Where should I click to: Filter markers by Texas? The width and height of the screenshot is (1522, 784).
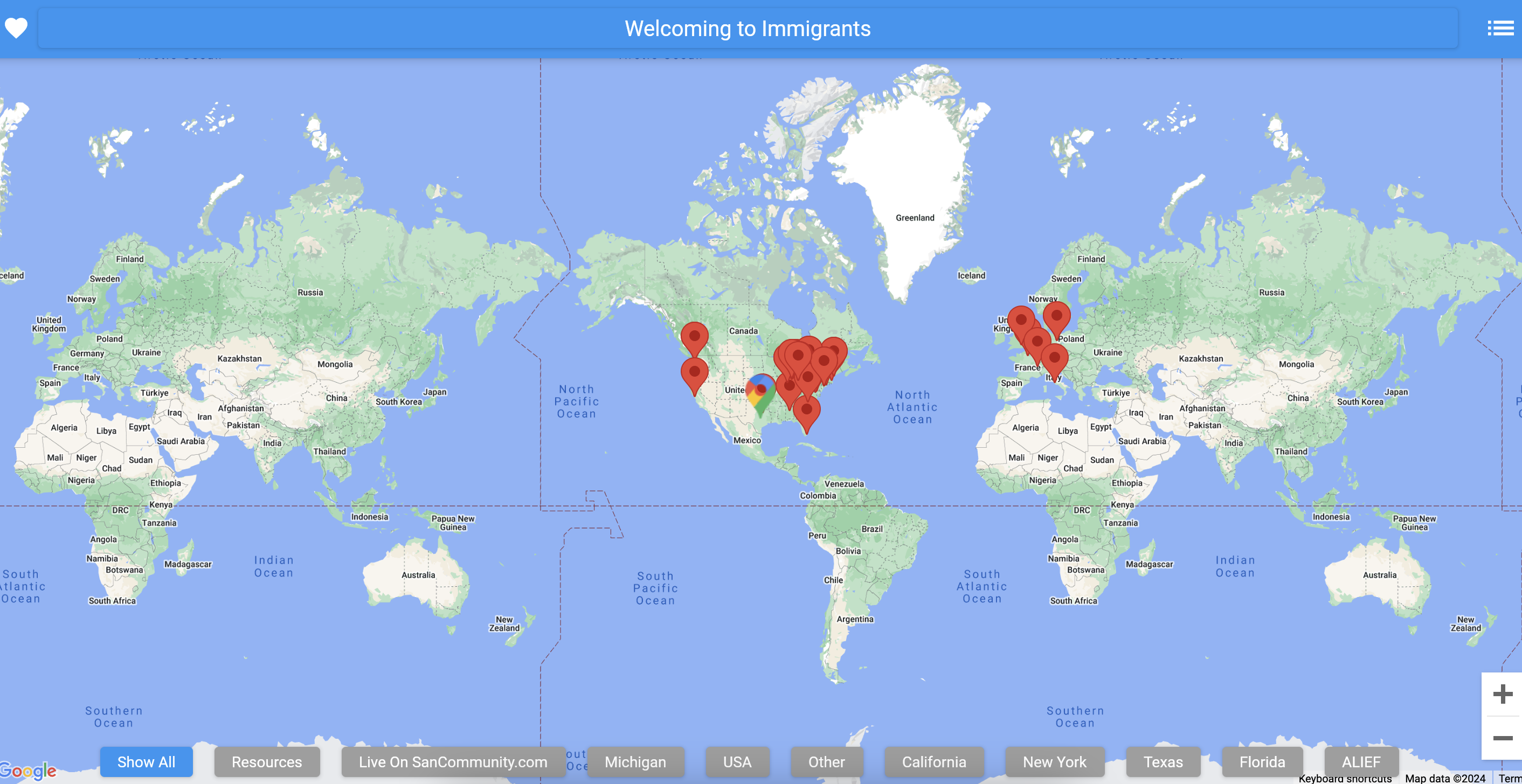1163,761
